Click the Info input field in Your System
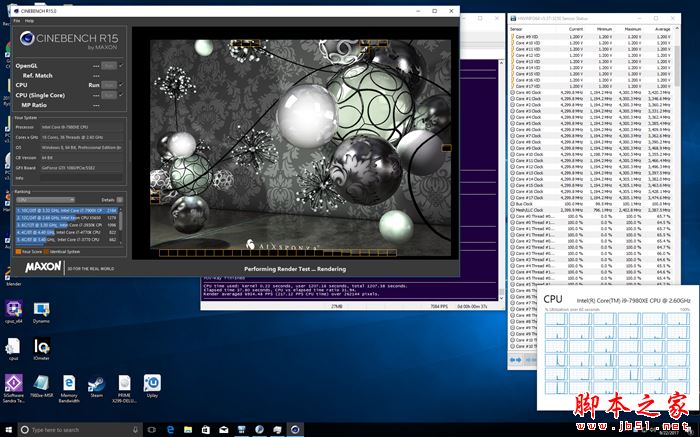This screenshot has height=437, width=700. pyautogui.click(x=81, y=178)
